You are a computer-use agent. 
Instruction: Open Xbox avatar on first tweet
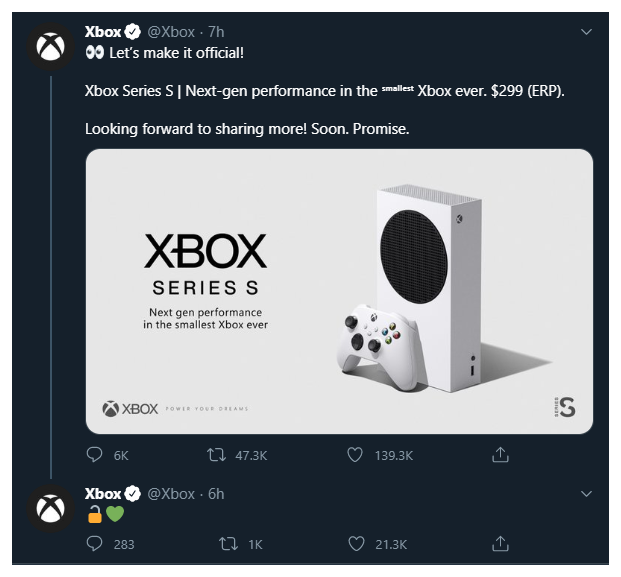[50, 48]
